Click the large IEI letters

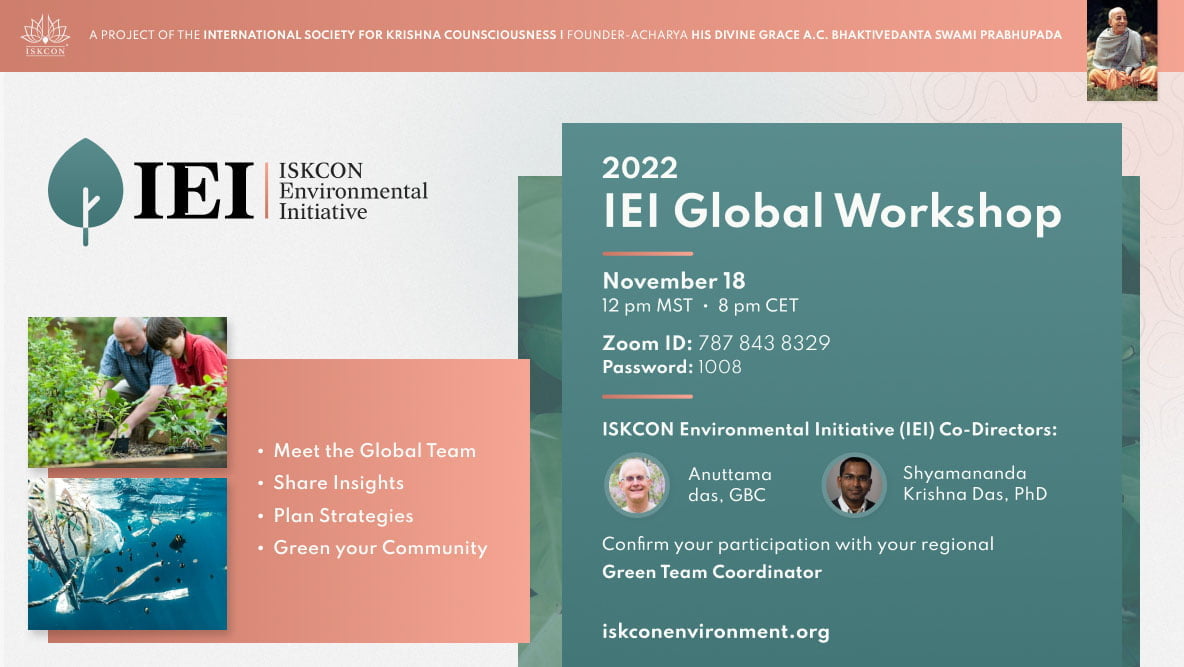pyautogui.click(x=194, y=191)
